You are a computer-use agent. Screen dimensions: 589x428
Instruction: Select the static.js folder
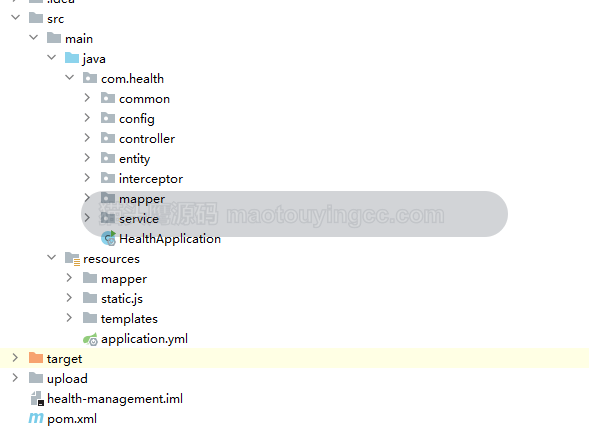122,299
